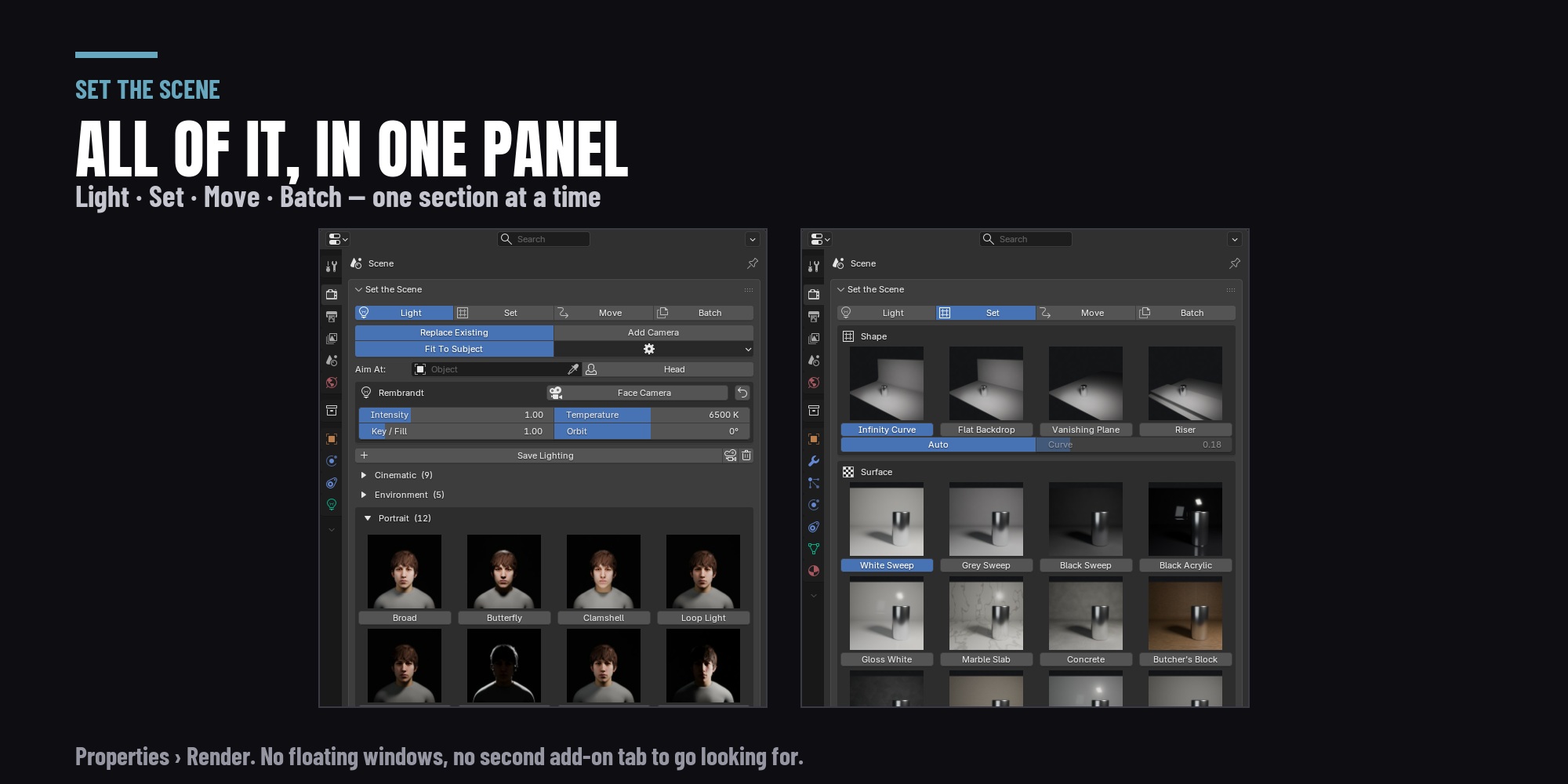Image resolution: width=1568 pixels, height=784 pixels.
Task: Select Infinity Curve shape
Action: click(x=887, y=430)
